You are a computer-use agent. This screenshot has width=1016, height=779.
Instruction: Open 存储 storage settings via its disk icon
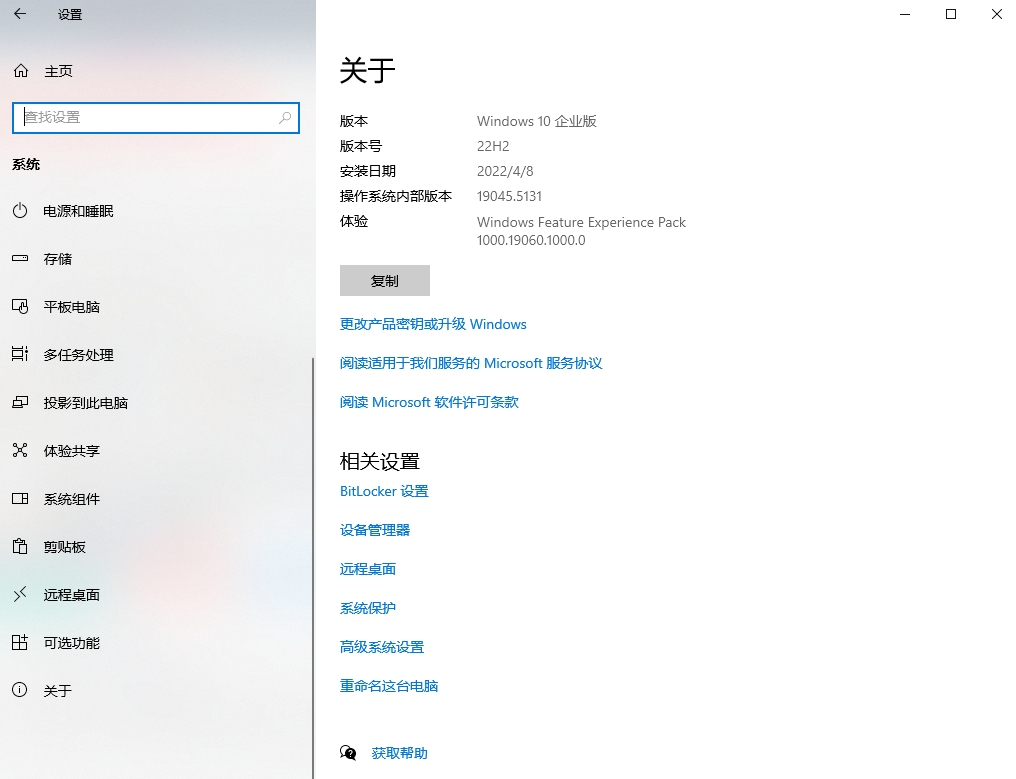pyautogui.click(x=21, y=259)
